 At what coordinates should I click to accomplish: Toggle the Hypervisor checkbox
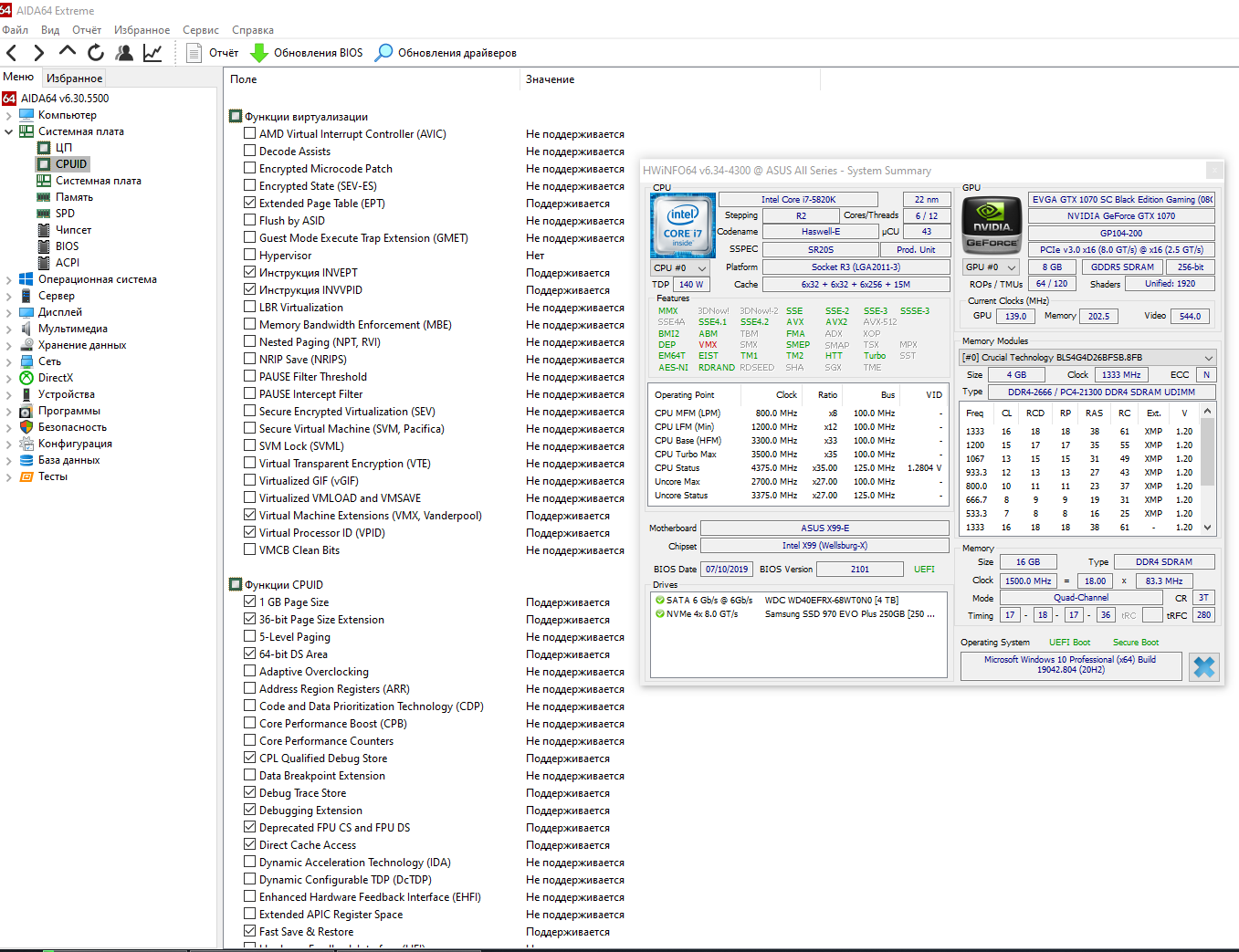click(249, 256)
